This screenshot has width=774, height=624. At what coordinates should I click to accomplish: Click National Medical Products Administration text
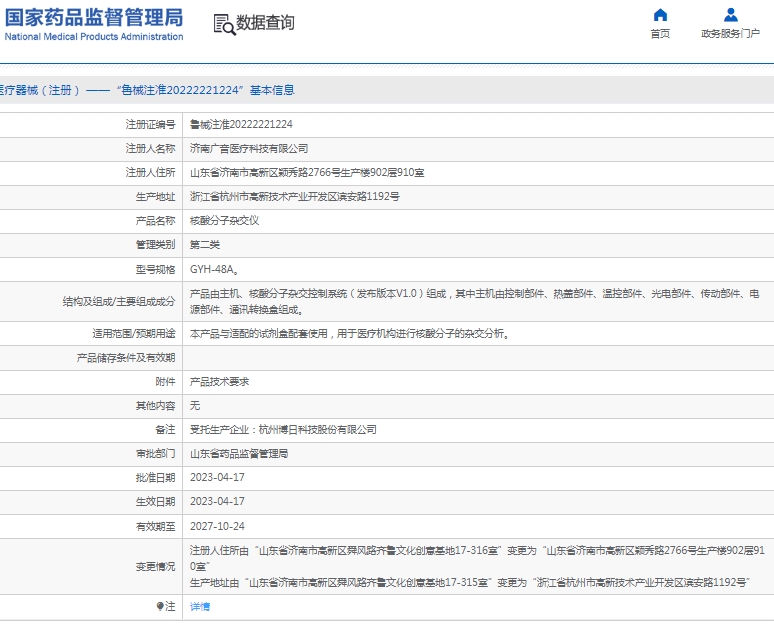(94, 37)
